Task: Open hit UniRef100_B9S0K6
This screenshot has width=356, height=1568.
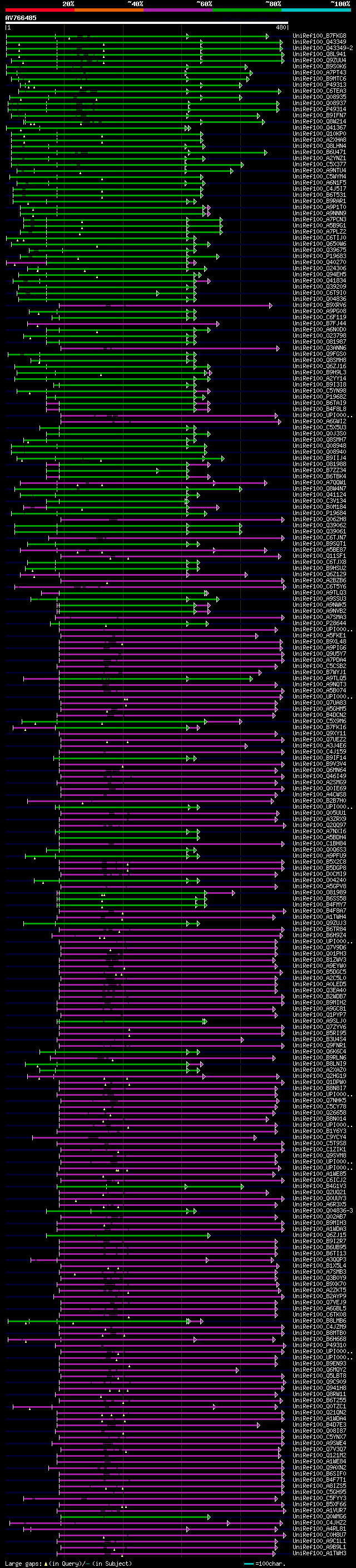Action: point(319,66)
